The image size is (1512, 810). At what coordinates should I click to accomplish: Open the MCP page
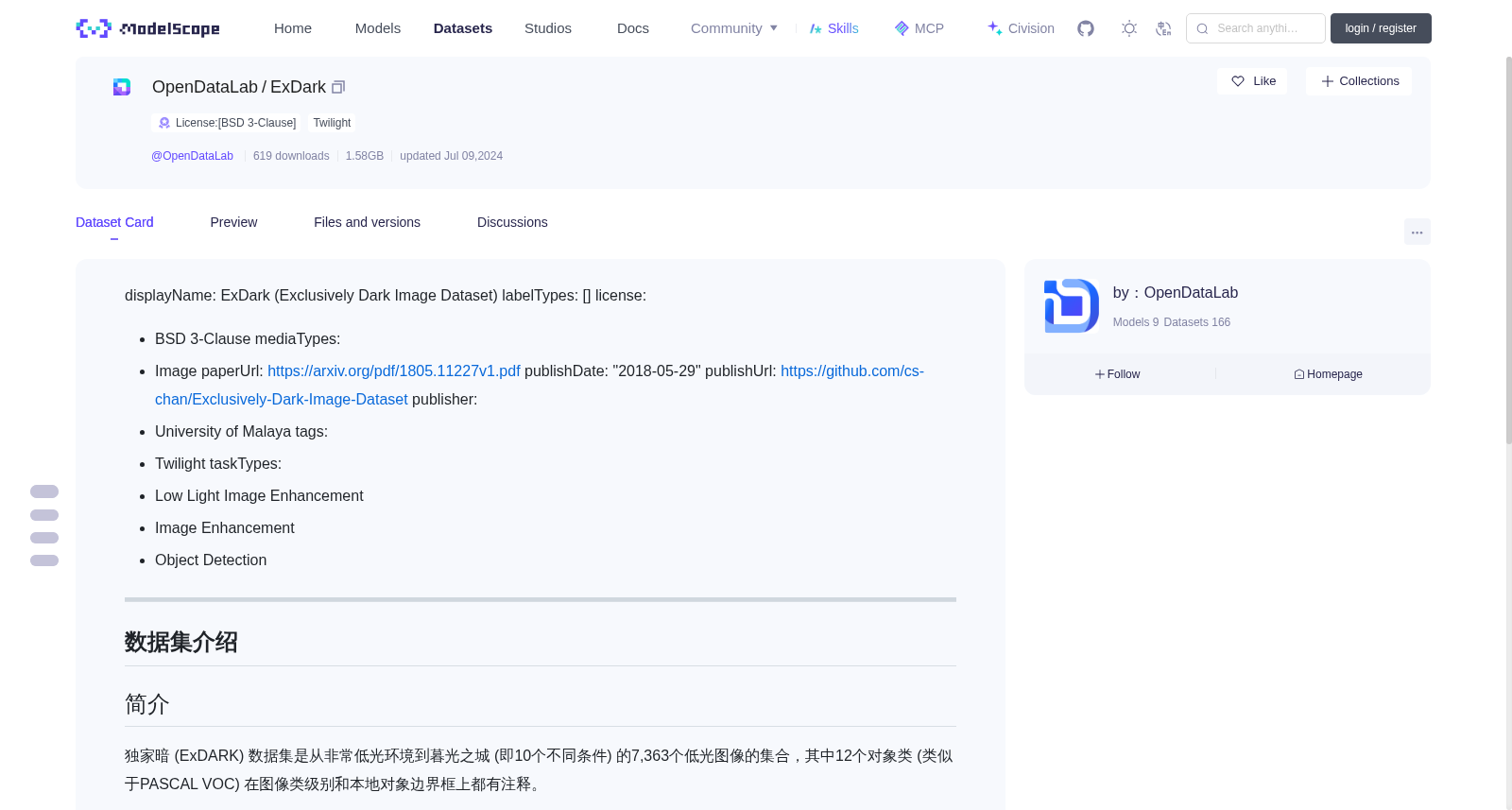[x=919, y=28]
